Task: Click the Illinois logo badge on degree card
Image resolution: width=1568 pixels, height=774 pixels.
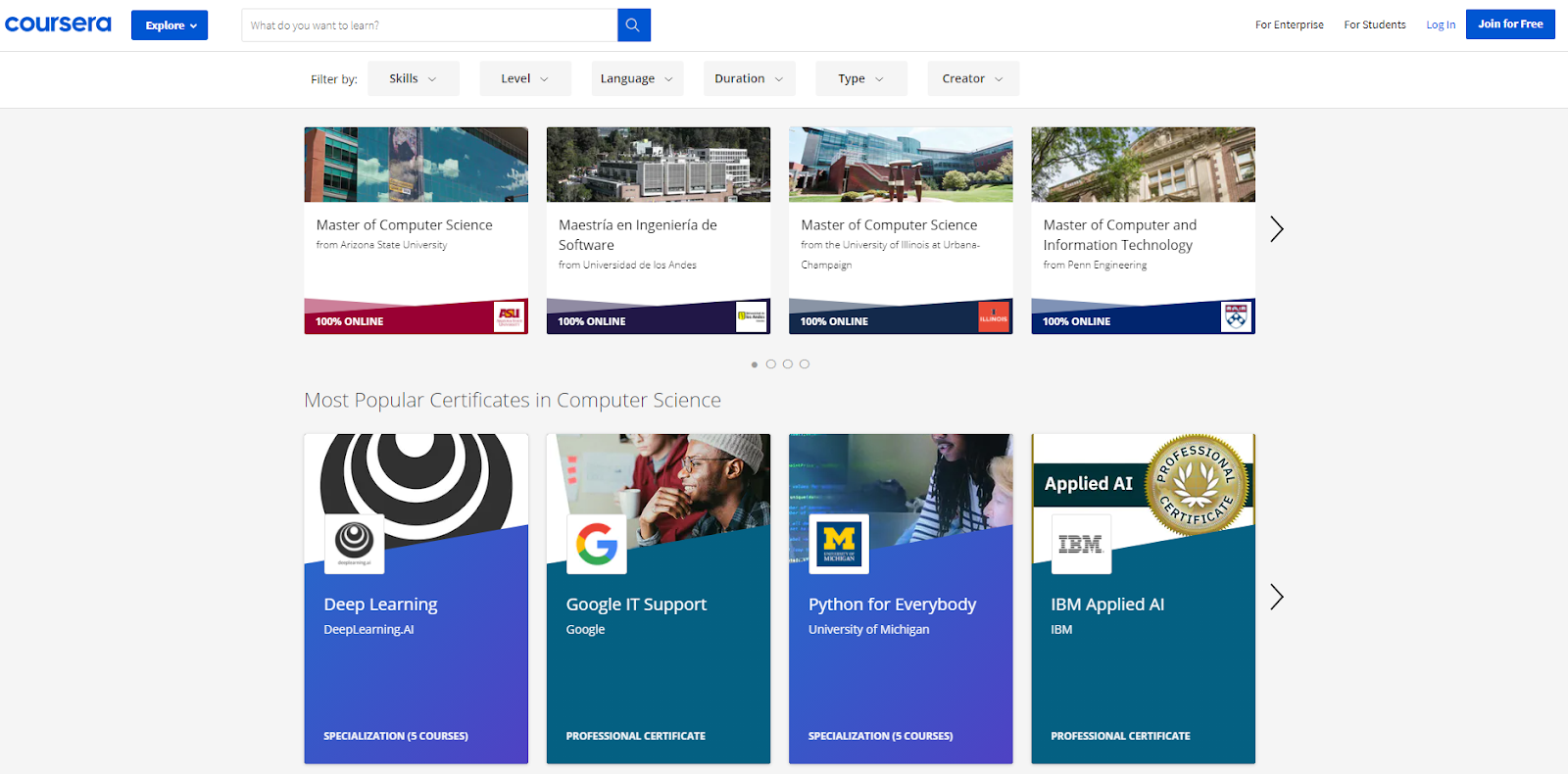Action: click(x=994, y=316)
